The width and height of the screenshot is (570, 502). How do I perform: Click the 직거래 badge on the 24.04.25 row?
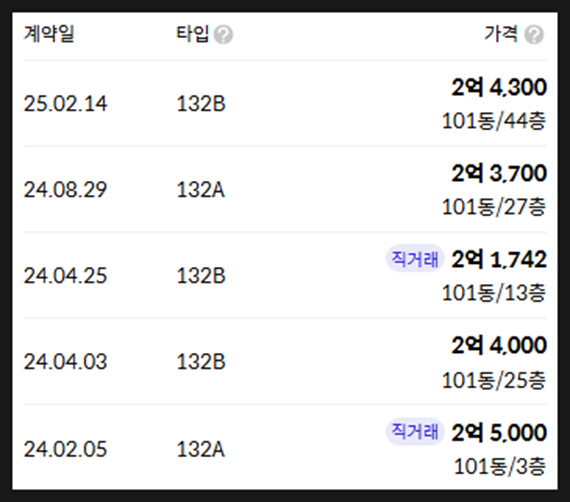(x=415, y=259)
